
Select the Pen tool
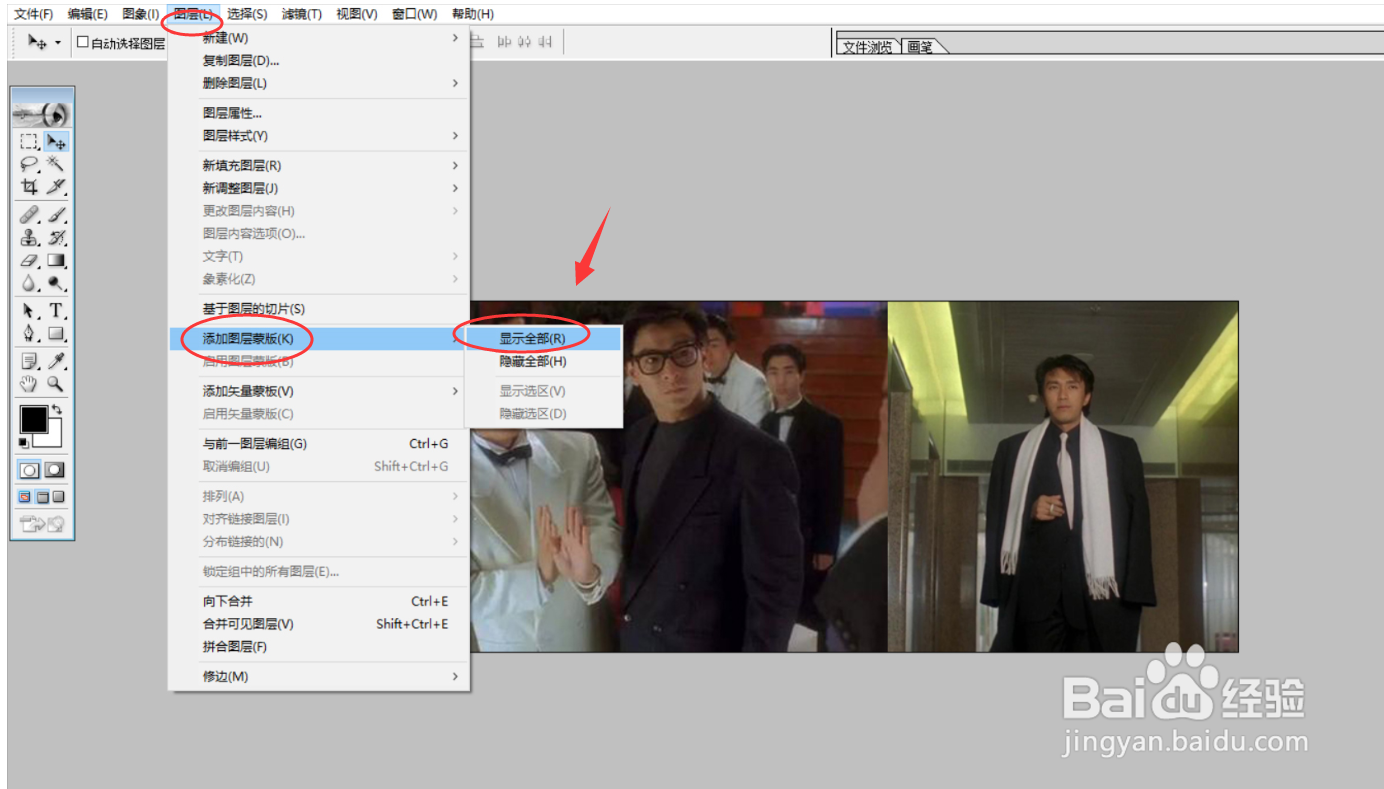[x=29, y=333]
